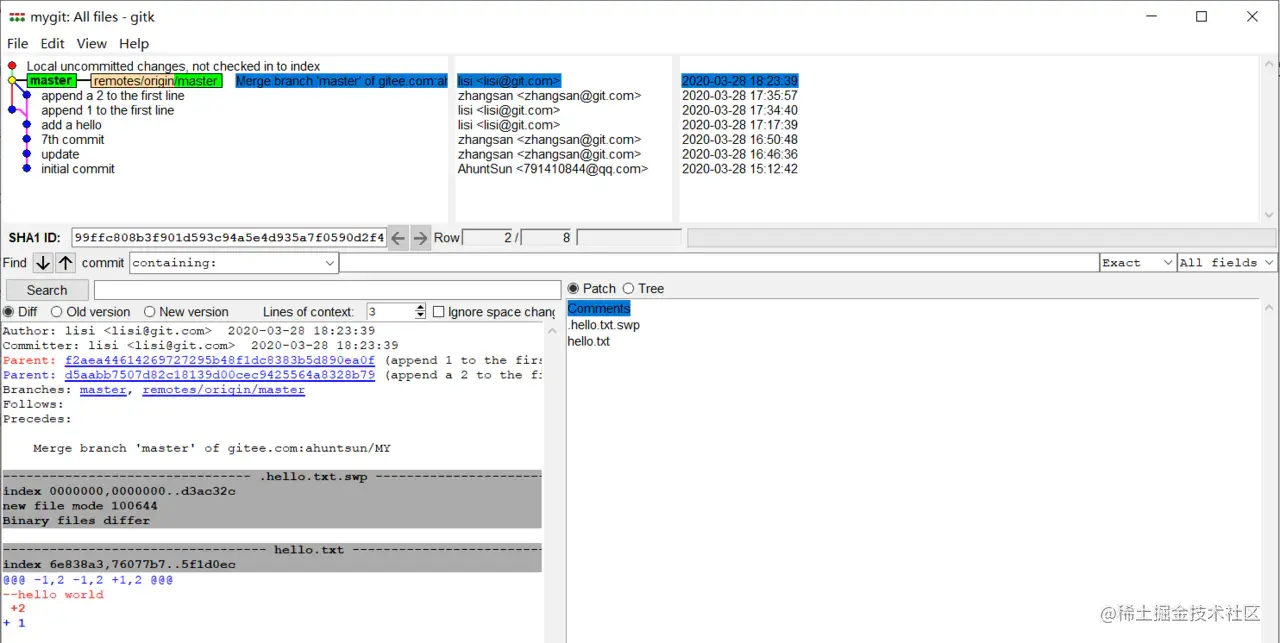1280x643 pixels.
Task: Follow the master branch link
Action: tap(103, 390)
